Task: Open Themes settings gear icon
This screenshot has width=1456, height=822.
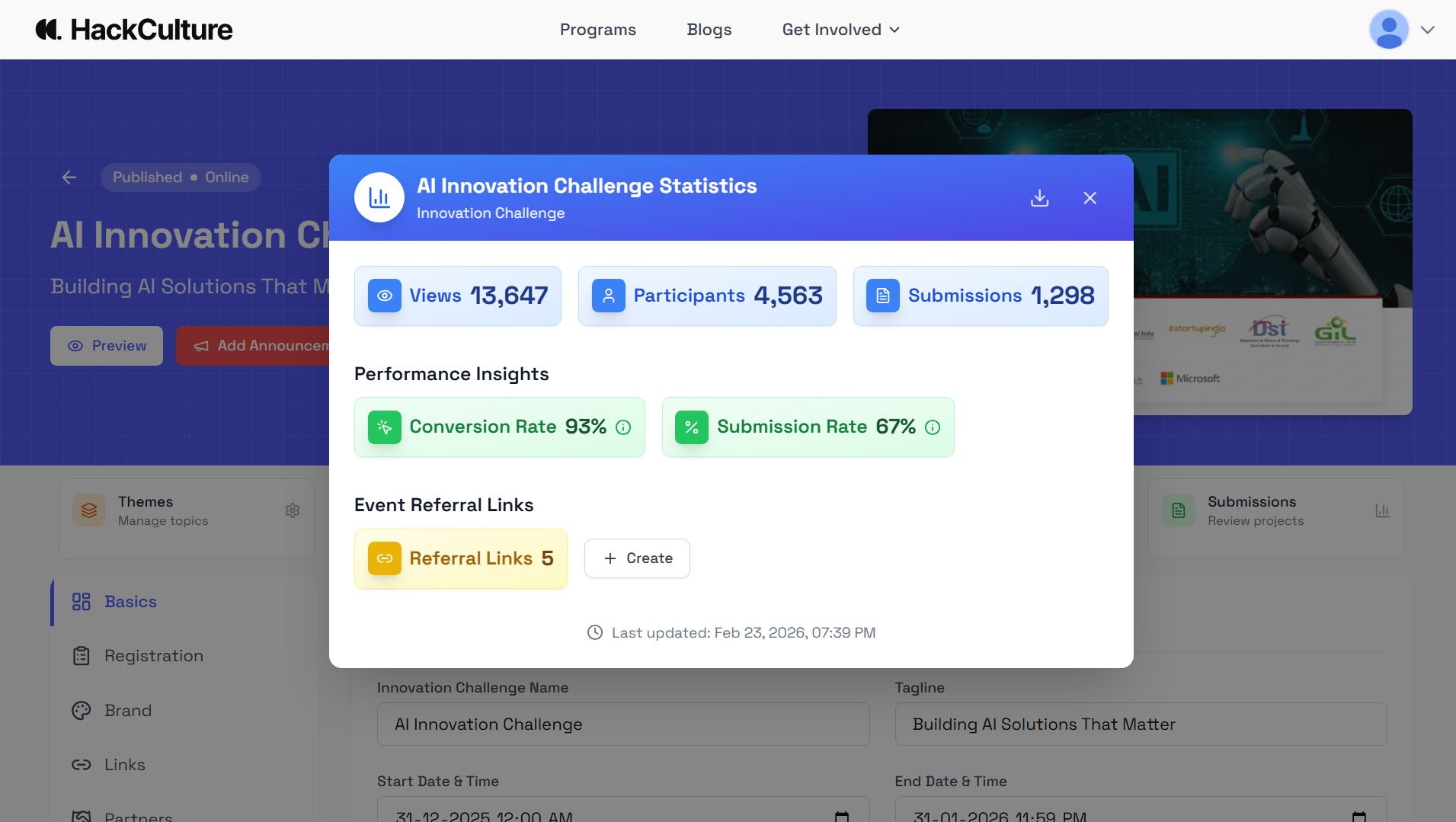Action: pos(293,510)
